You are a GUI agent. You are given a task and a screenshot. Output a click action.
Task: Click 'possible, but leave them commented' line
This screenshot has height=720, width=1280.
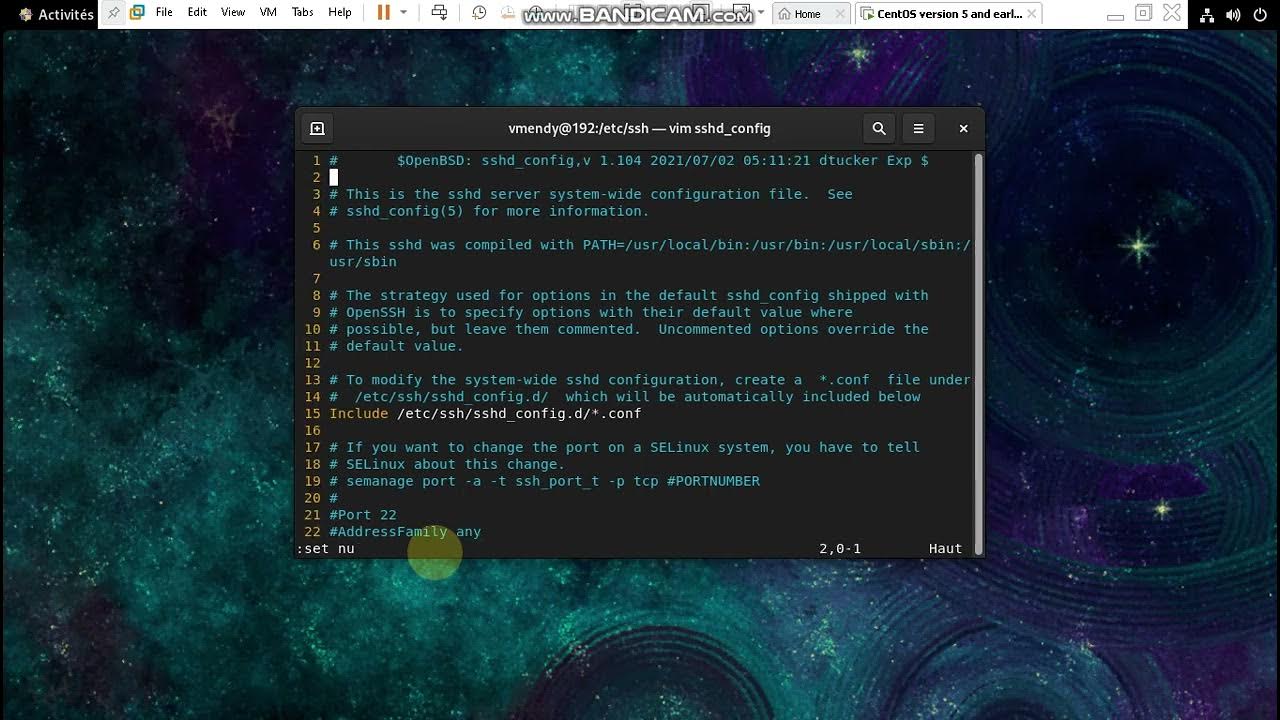pos(629,329)
